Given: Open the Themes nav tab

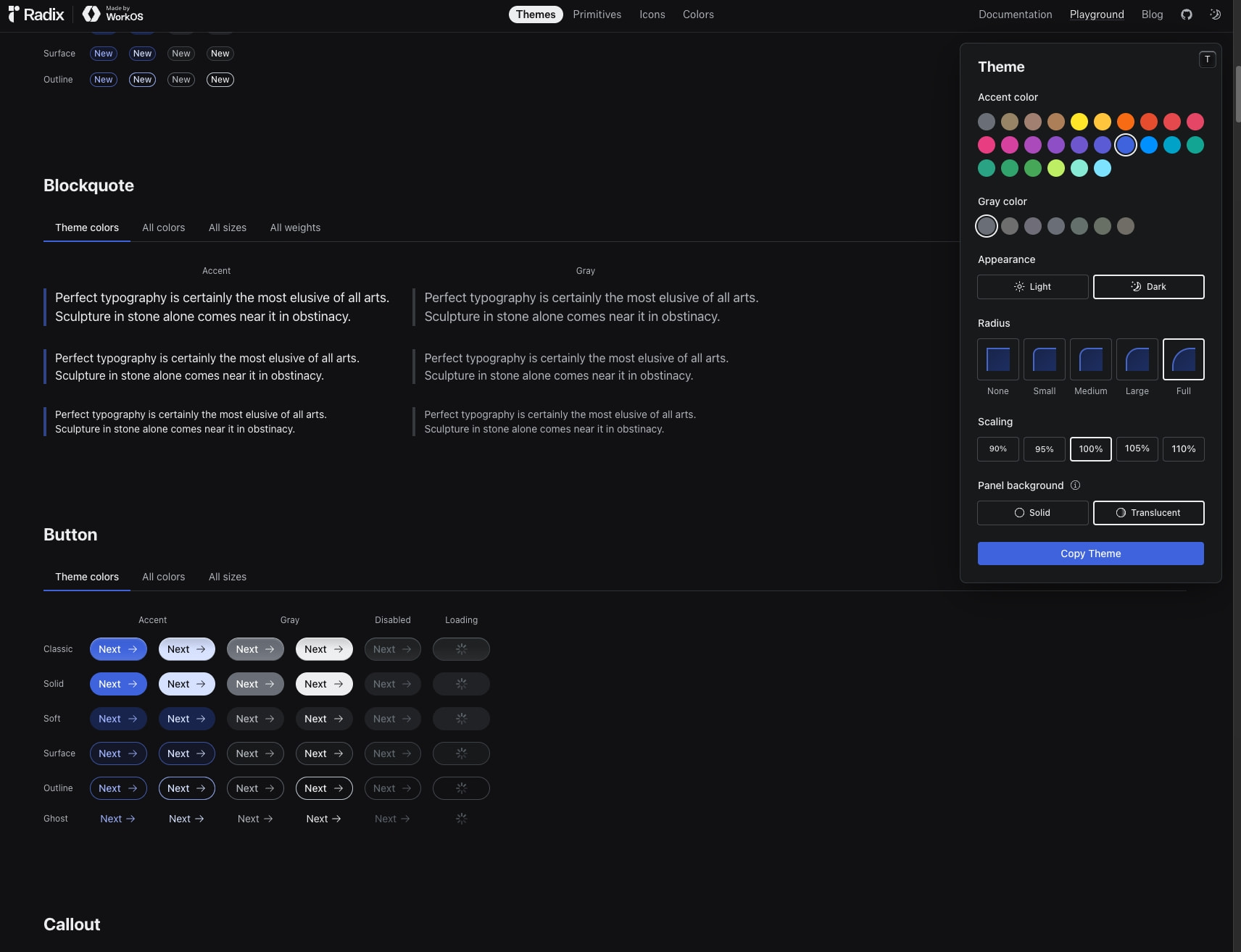Looking at the screenshot, I should point(536,14).
